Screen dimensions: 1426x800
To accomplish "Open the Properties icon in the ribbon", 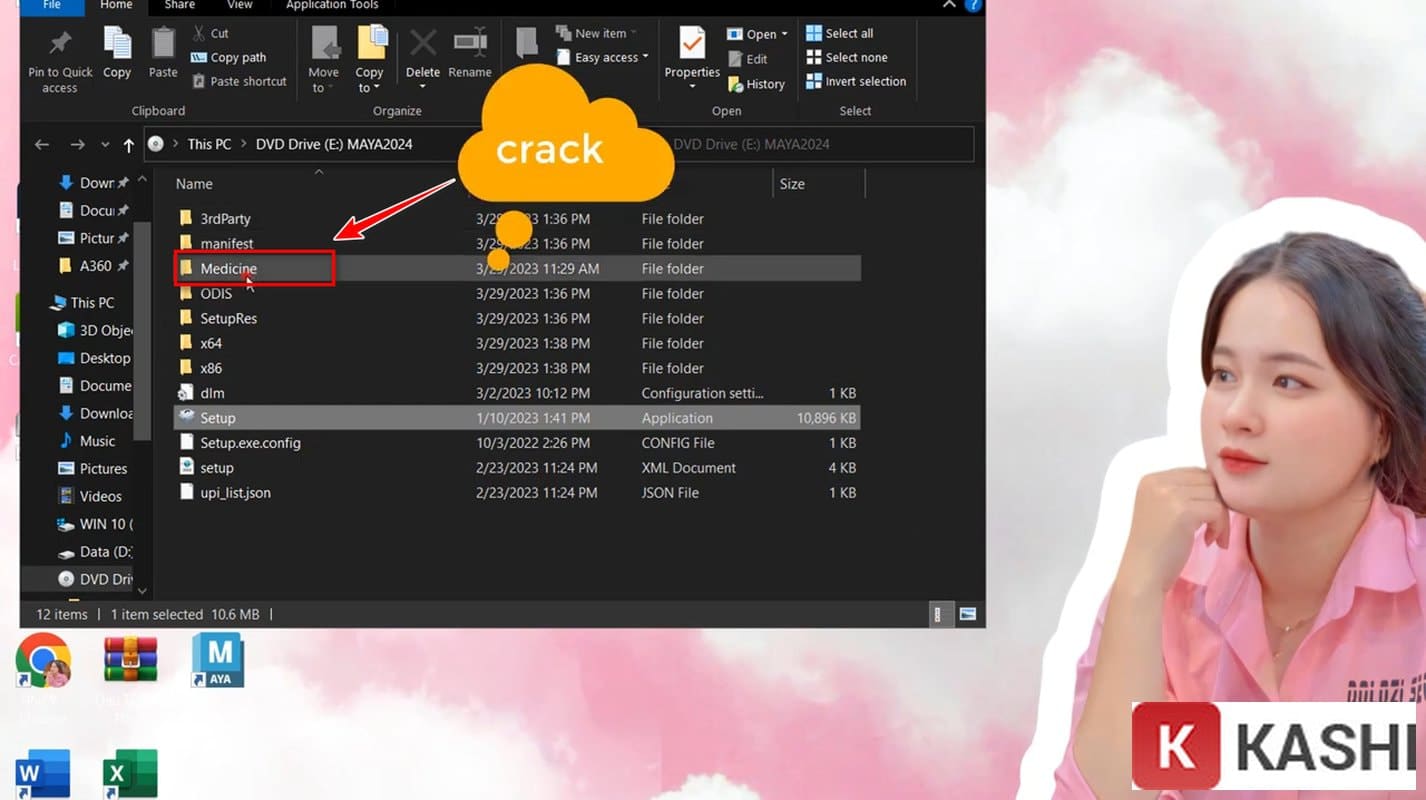I will tap(692, 46).
